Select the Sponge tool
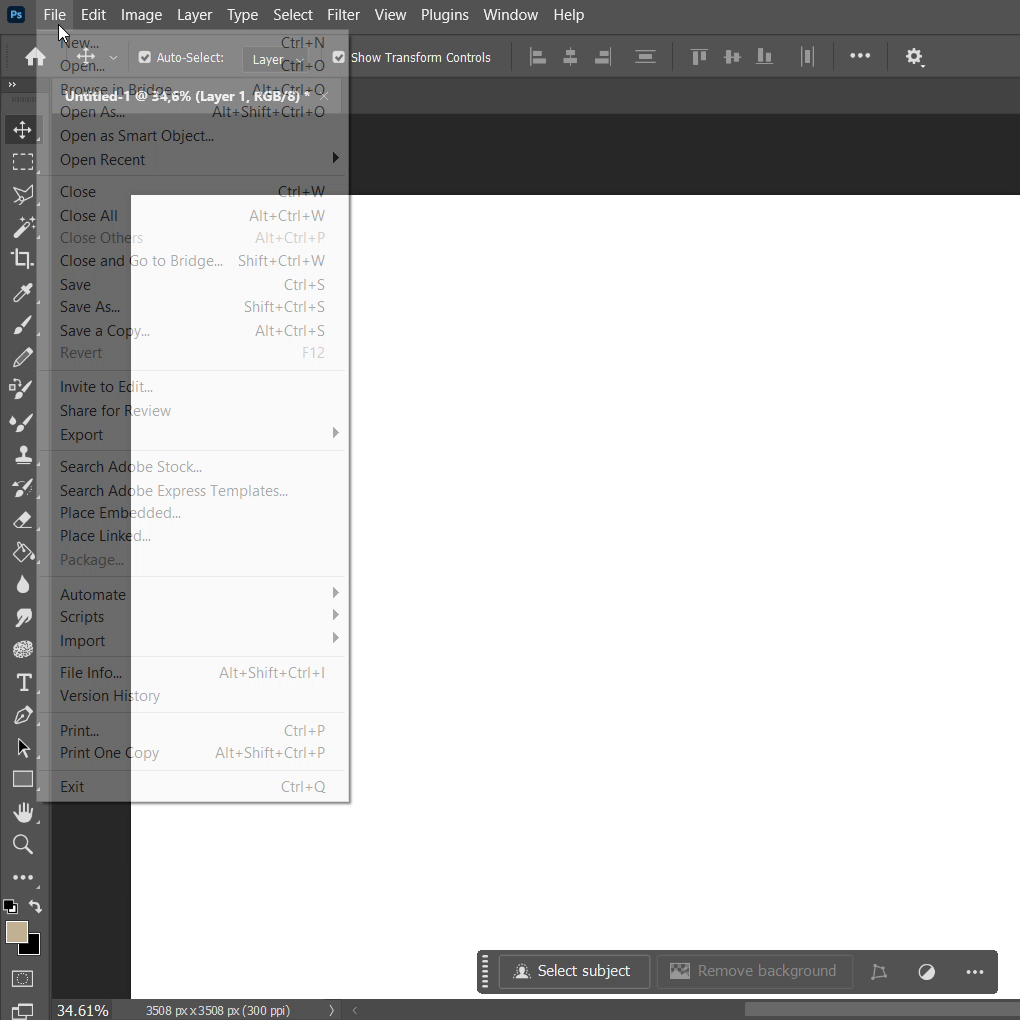The height and width of the screenshot is (1020, 1020). pos(23,649)
